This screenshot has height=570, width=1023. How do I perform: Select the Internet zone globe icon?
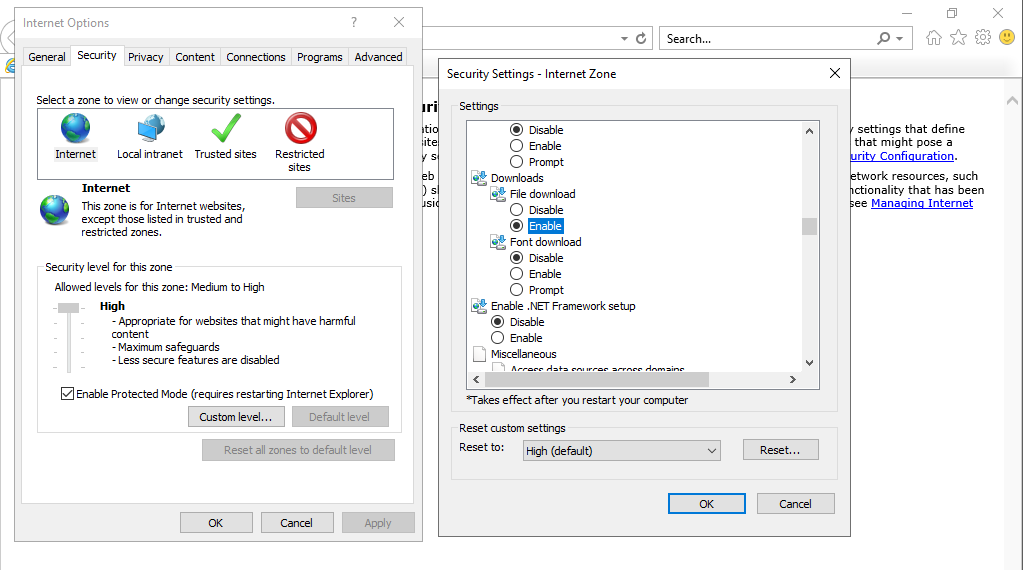click(75, 129)
